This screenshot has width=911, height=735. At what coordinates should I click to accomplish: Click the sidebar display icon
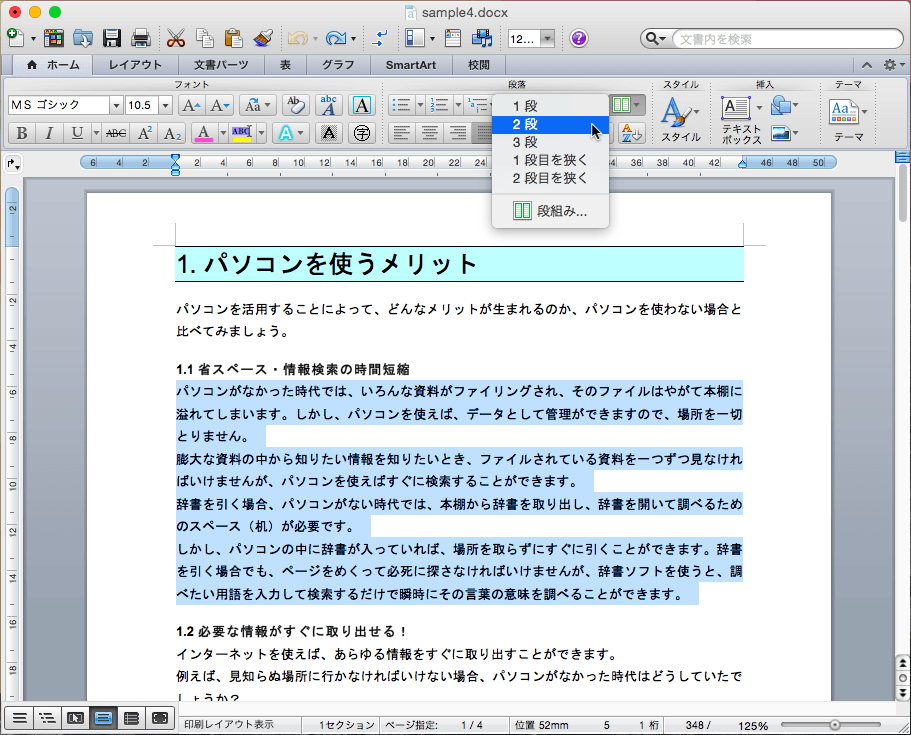[415, 38]
